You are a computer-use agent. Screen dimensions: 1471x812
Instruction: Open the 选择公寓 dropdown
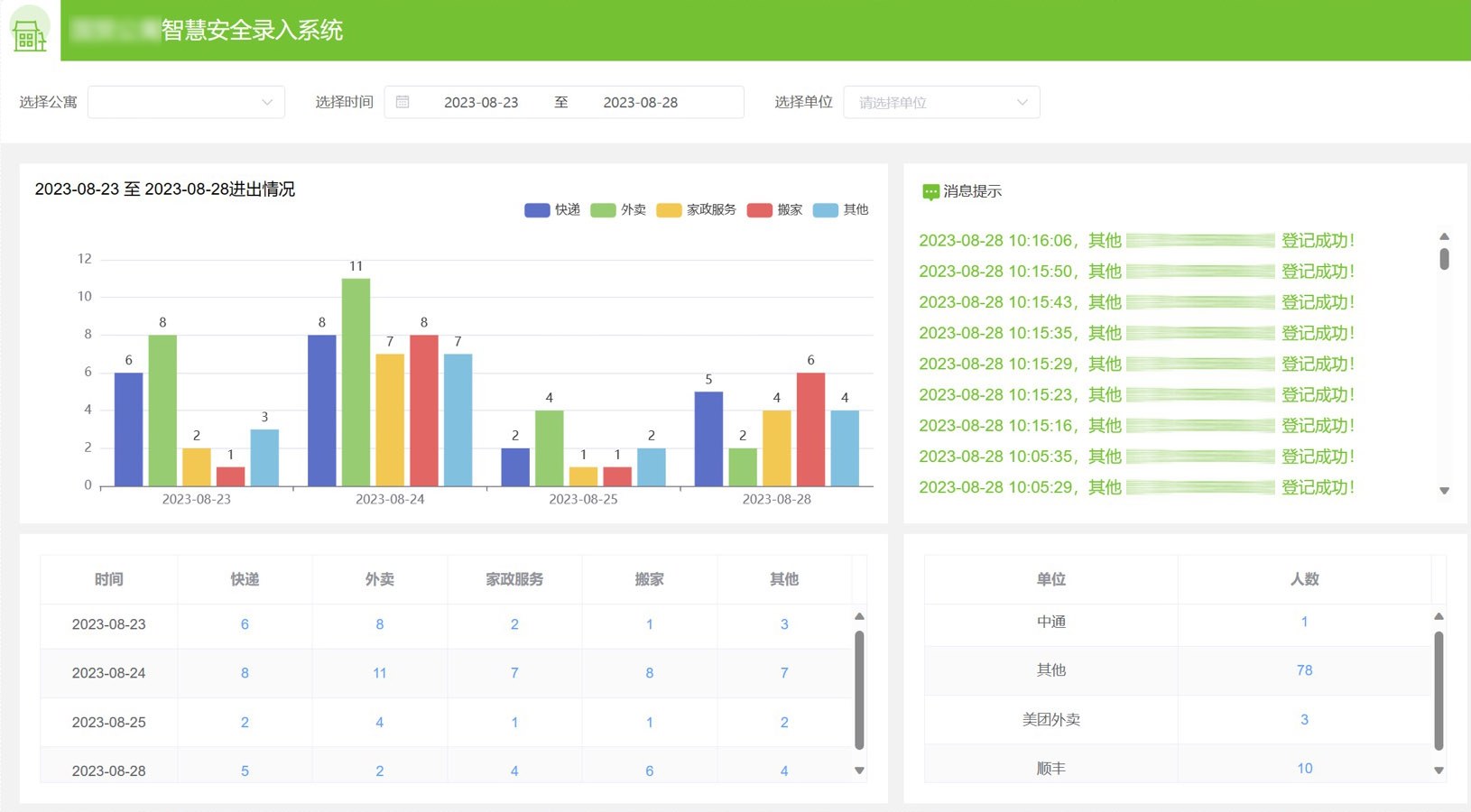[186, 102]
